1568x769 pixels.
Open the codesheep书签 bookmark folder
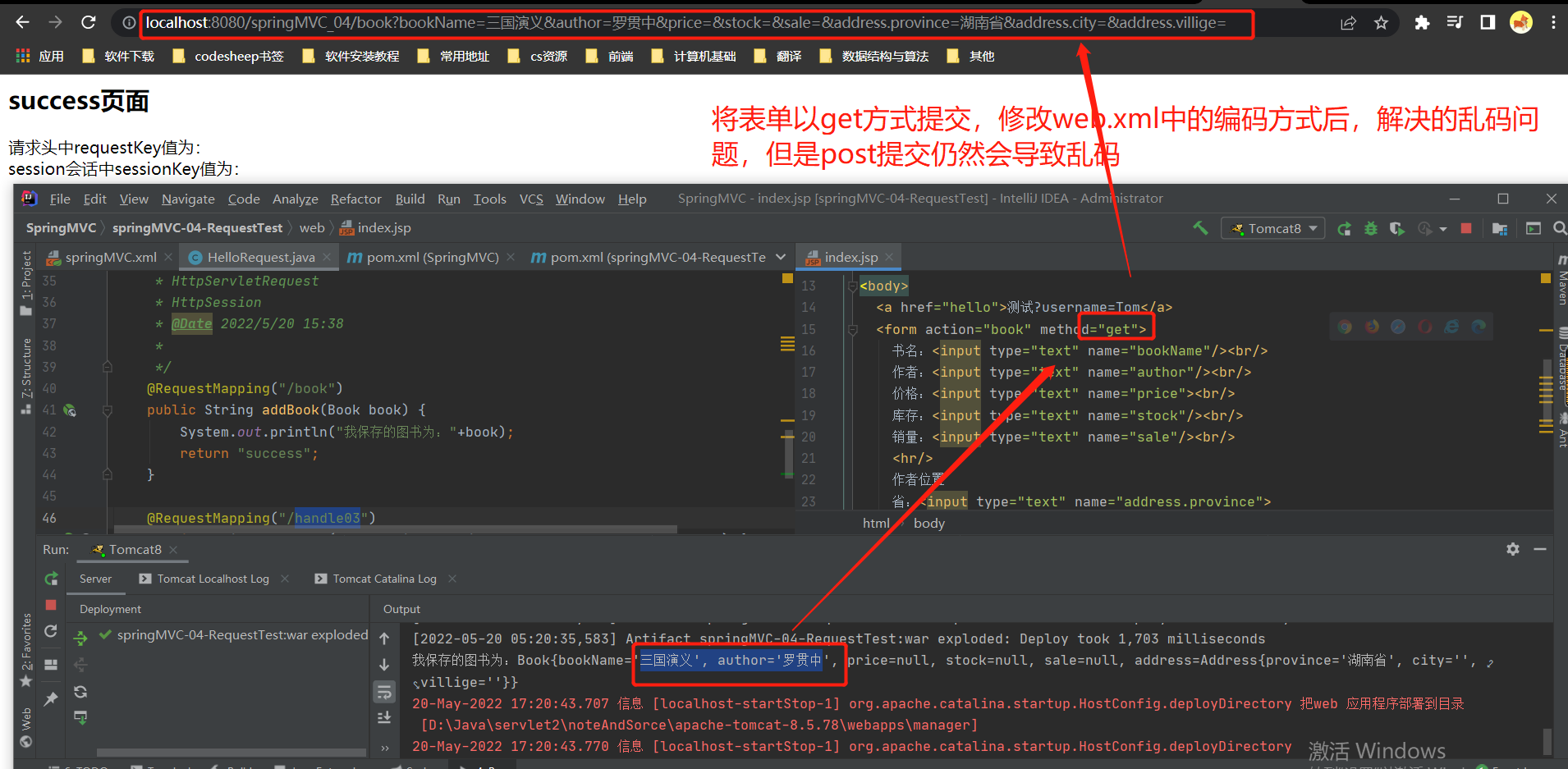point(228,56)
